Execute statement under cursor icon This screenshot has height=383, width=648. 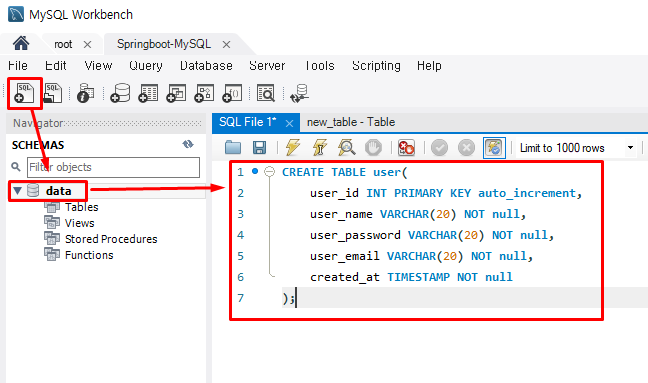[320, 147]
